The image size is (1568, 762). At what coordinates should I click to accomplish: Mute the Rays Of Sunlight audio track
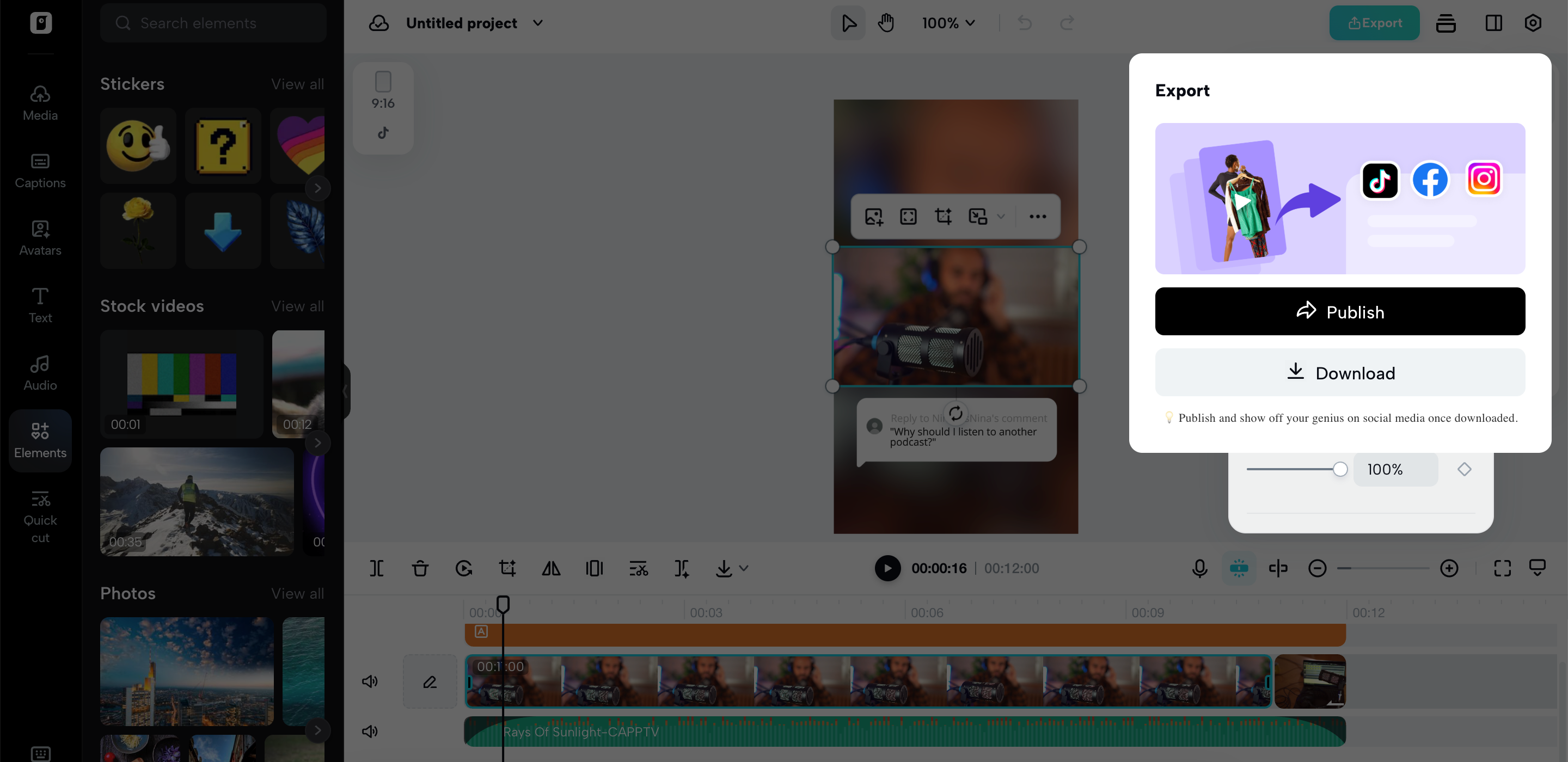[x=370, y=731]
